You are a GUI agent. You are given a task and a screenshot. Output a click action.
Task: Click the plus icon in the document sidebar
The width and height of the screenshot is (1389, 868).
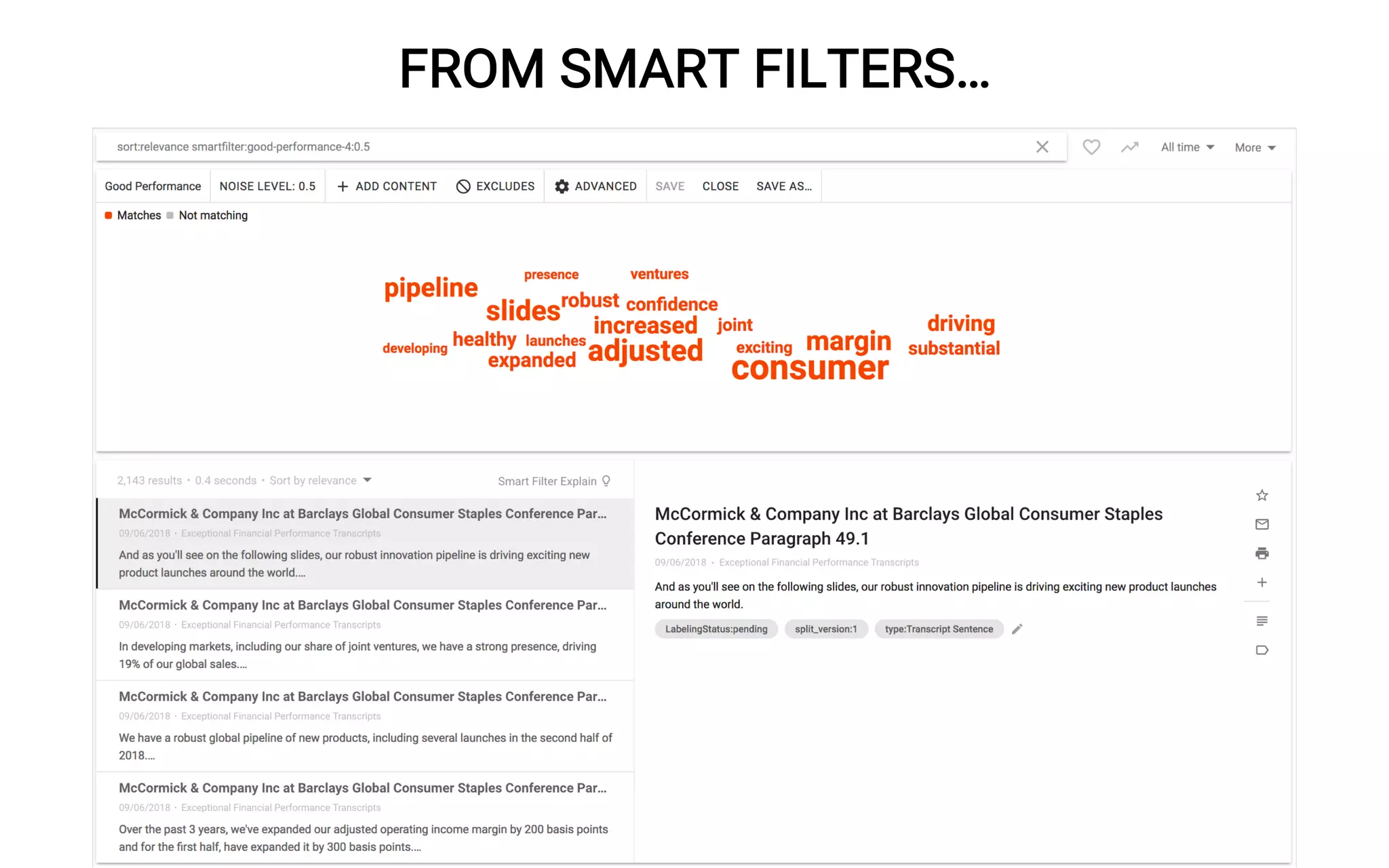point(1261,583)
